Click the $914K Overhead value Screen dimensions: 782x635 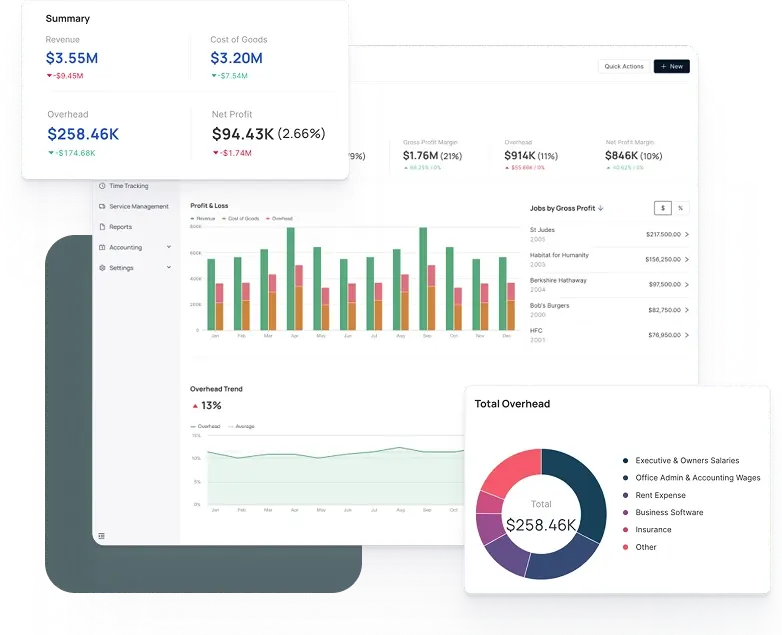click(520, 156)
